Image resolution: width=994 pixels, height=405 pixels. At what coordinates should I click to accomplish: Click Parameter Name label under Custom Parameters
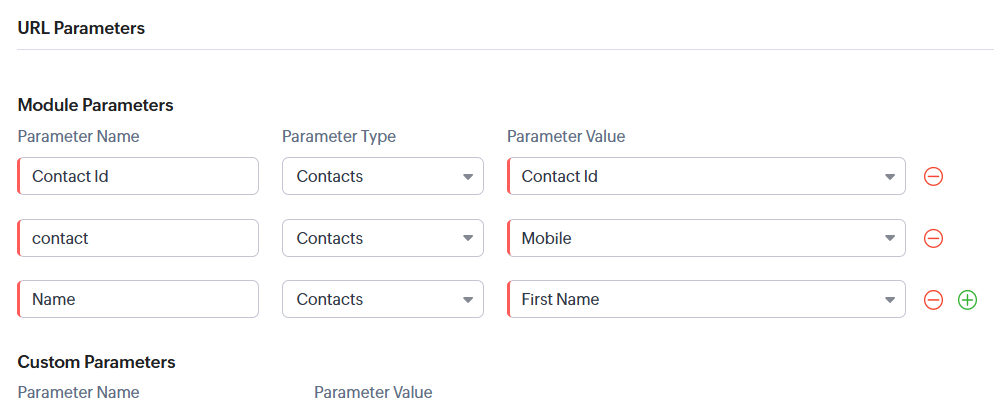point(78,392)
